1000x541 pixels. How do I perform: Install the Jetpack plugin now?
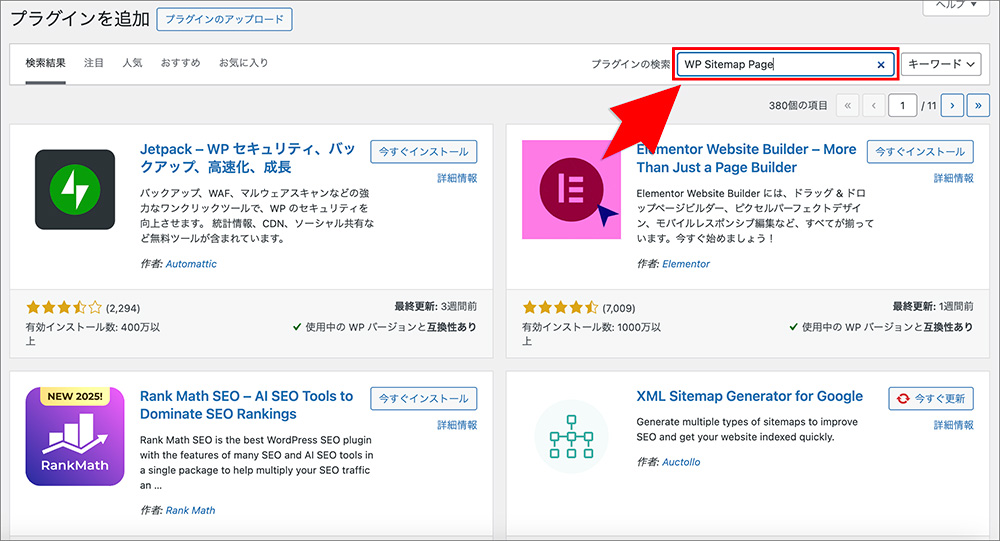pyautogui.click(x=423, y=152)
